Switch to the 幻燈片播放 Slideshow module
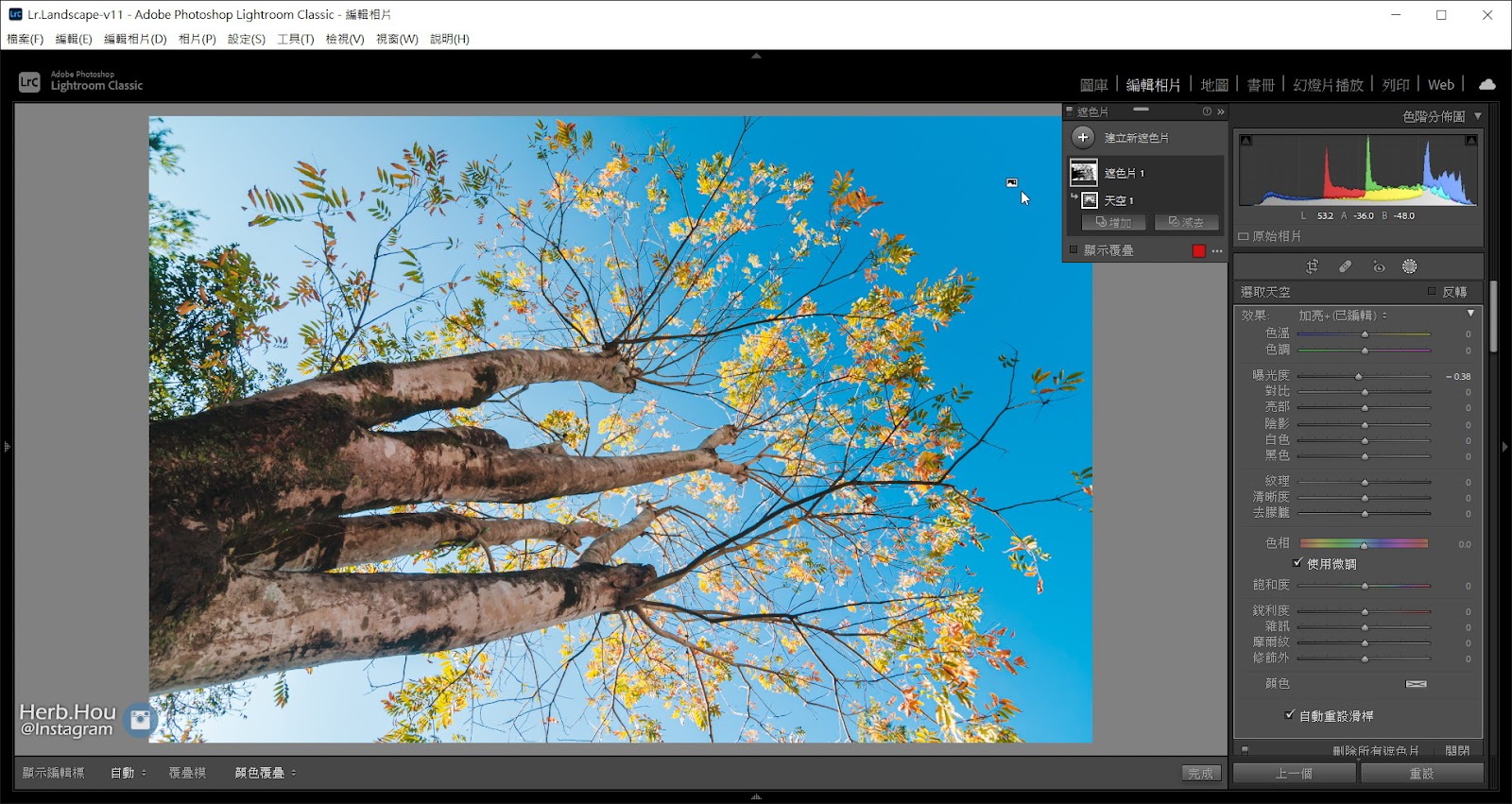The height and width of the screenshot is (804, 1512). pyautogui.click(x=1329, y=85)
